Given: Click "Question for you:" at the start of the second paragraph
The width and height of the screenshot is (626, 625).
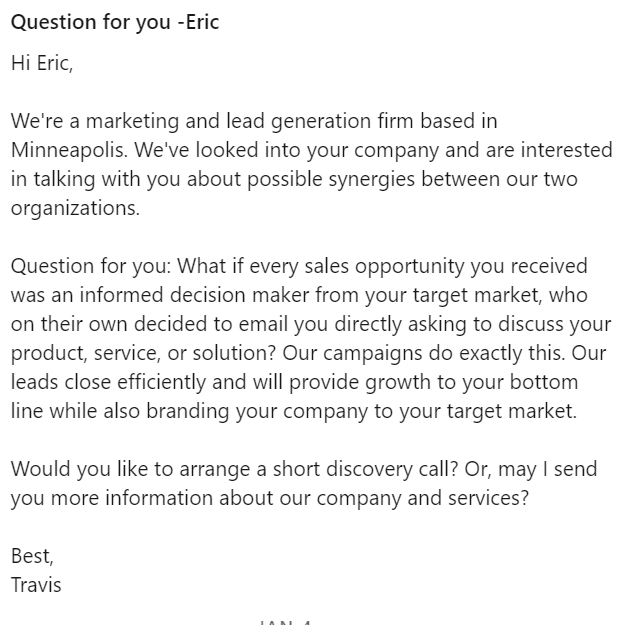Looking at the screenshot, I should coord(91,266).
